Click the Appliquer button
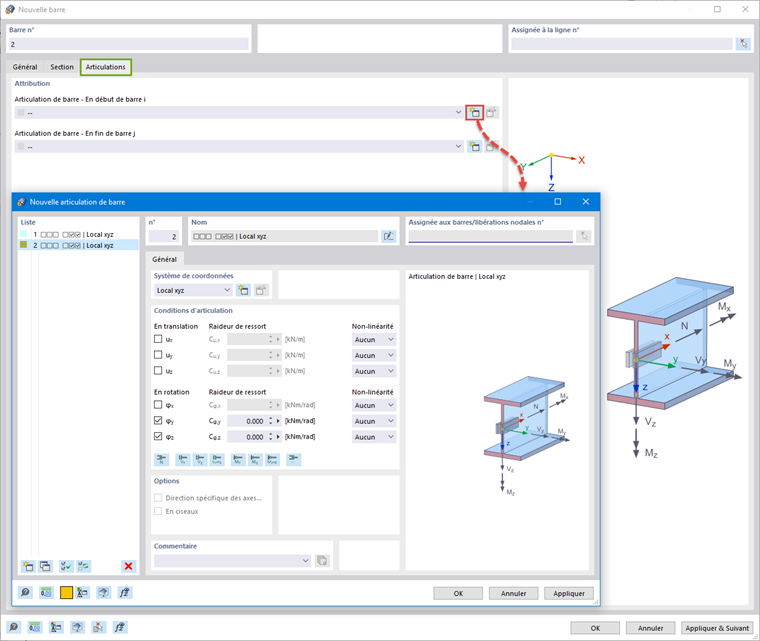 coord(569,593)
